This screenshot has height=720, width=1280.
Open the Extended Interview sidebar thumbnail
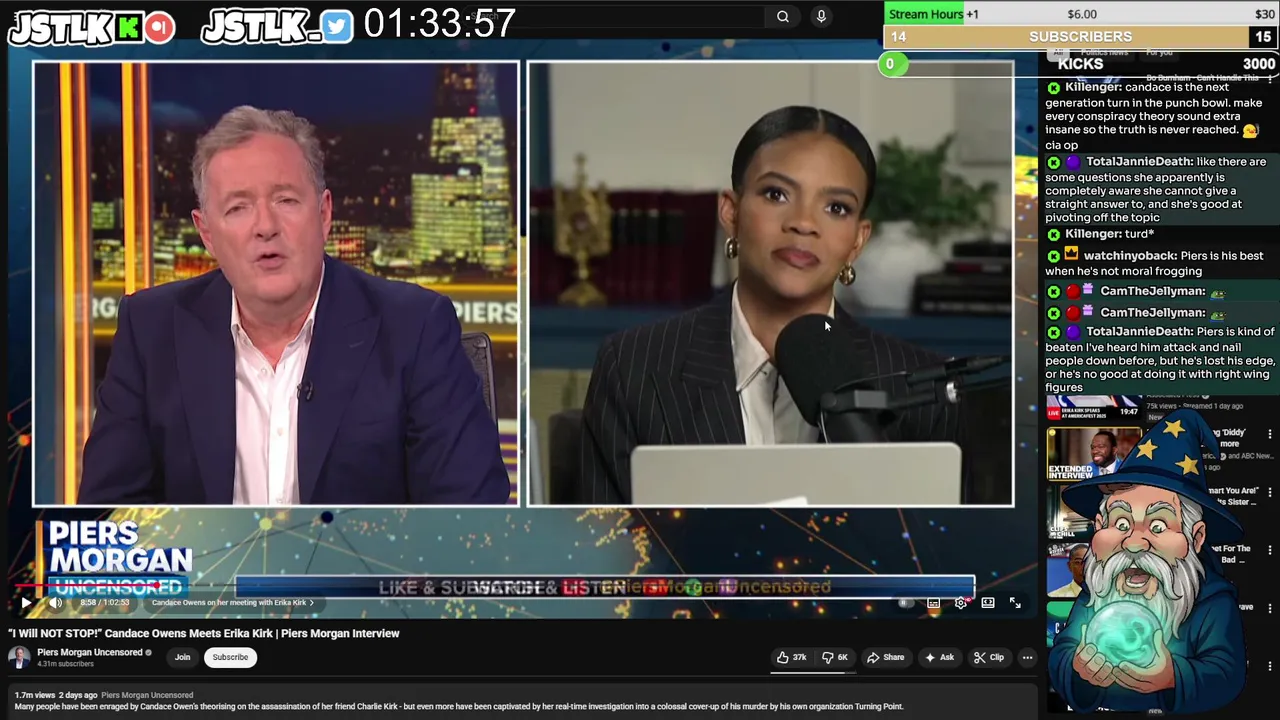[1094, 454]
